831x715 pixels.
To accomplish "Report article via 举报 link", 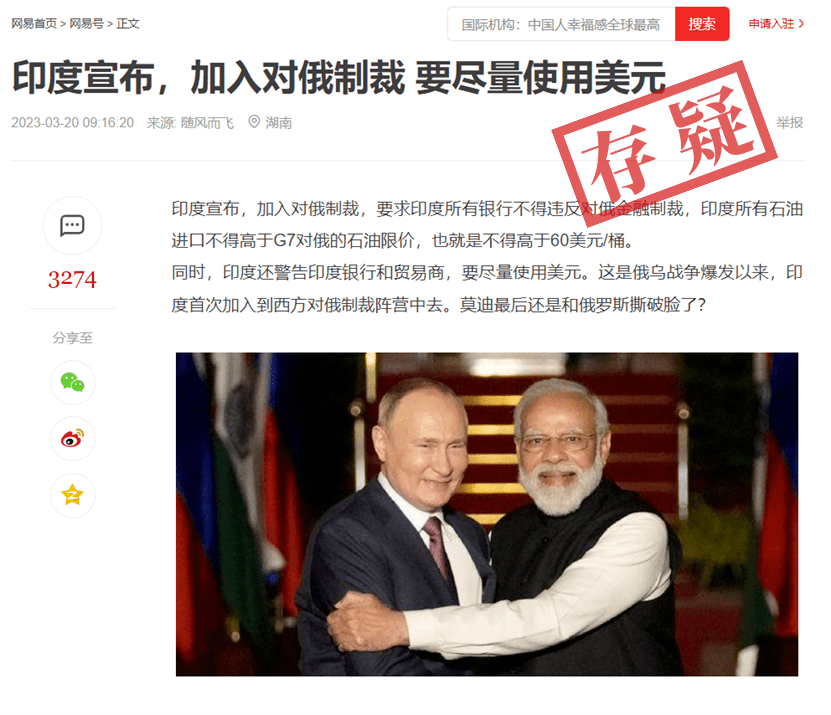I will (x=790, y=122).
